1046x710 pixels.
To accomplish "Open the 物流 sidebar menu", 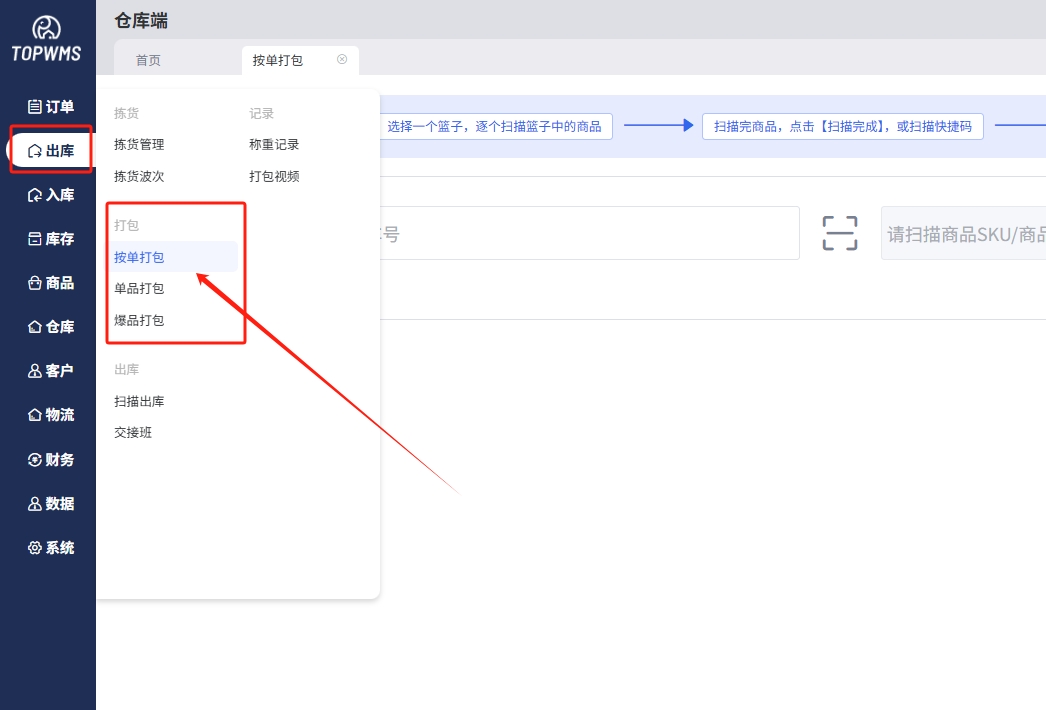I will point(51,415).
